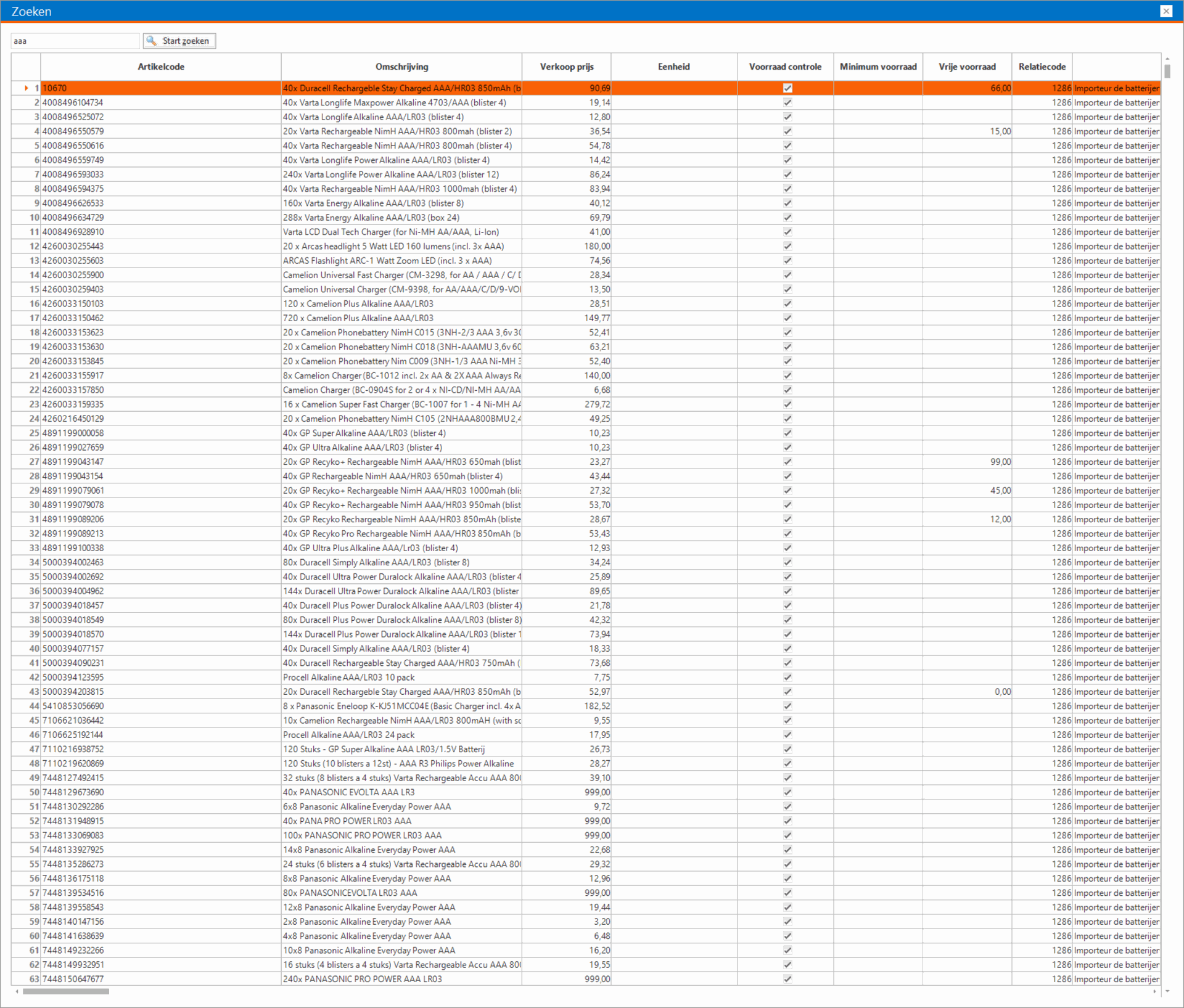The height and width of the screenshot is (1008, 1184).
Task: Click the scroll left arrow
Action: (x=17, y=991)
